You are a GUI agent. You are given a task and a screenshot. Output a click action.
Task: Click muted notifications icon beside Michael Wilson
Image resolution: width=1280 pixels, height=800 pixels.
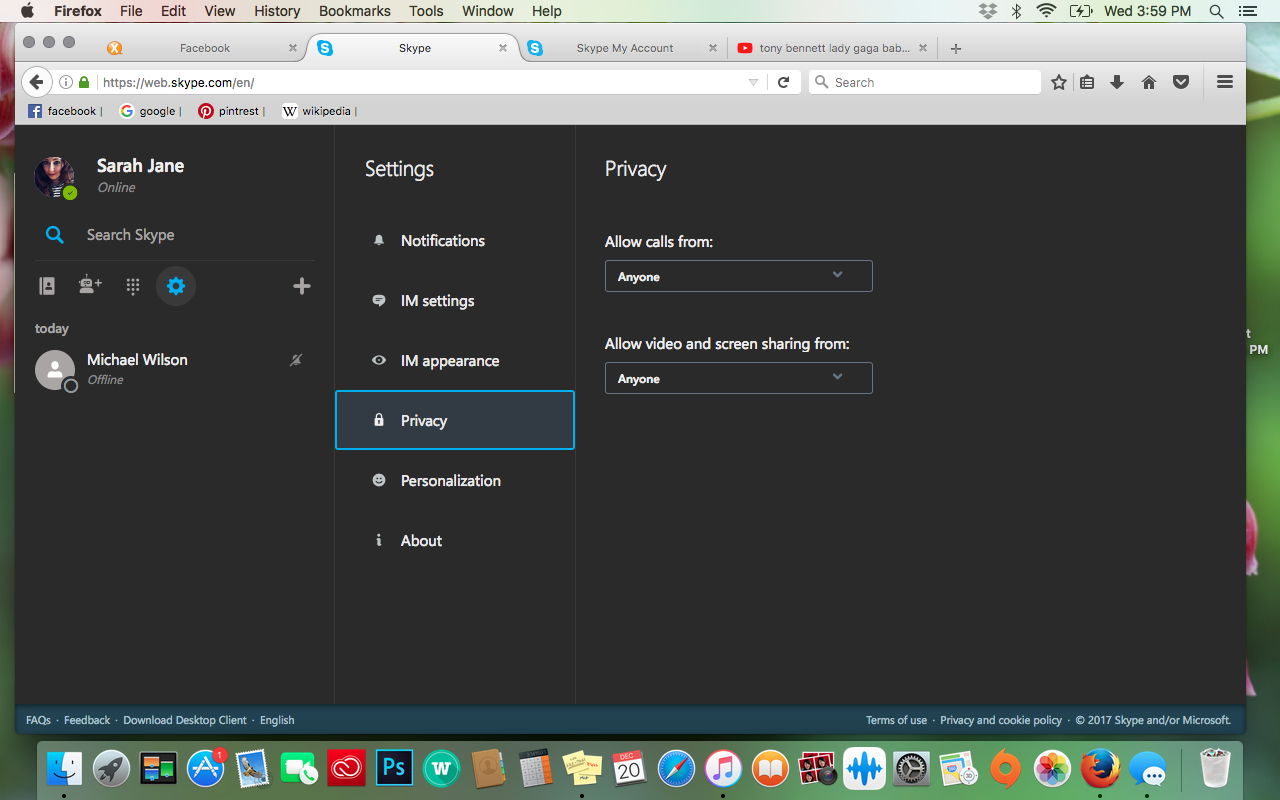(x=296, y=360)
